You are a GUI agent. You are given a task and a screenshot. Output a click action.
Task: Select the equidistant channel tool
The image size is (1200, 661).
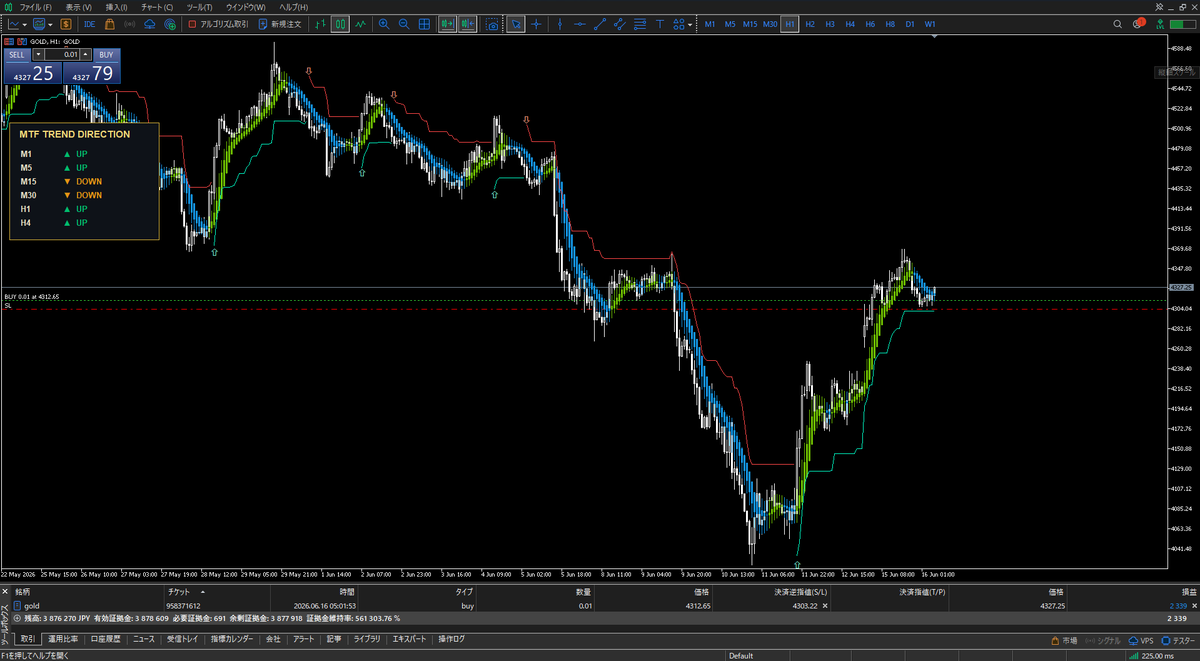click(x=619, y=23)
